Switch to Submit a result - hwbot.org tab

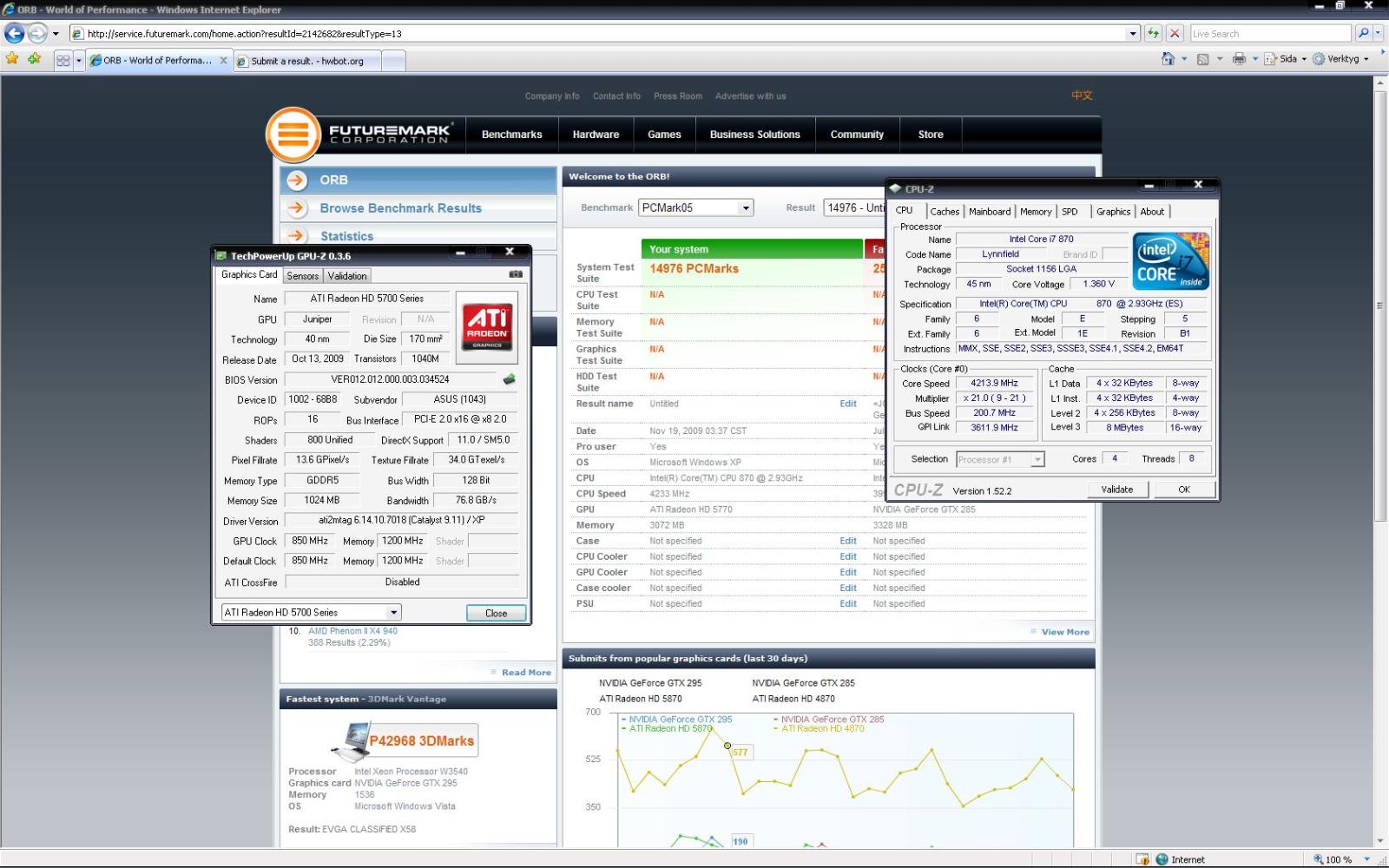tap(307, 61)
